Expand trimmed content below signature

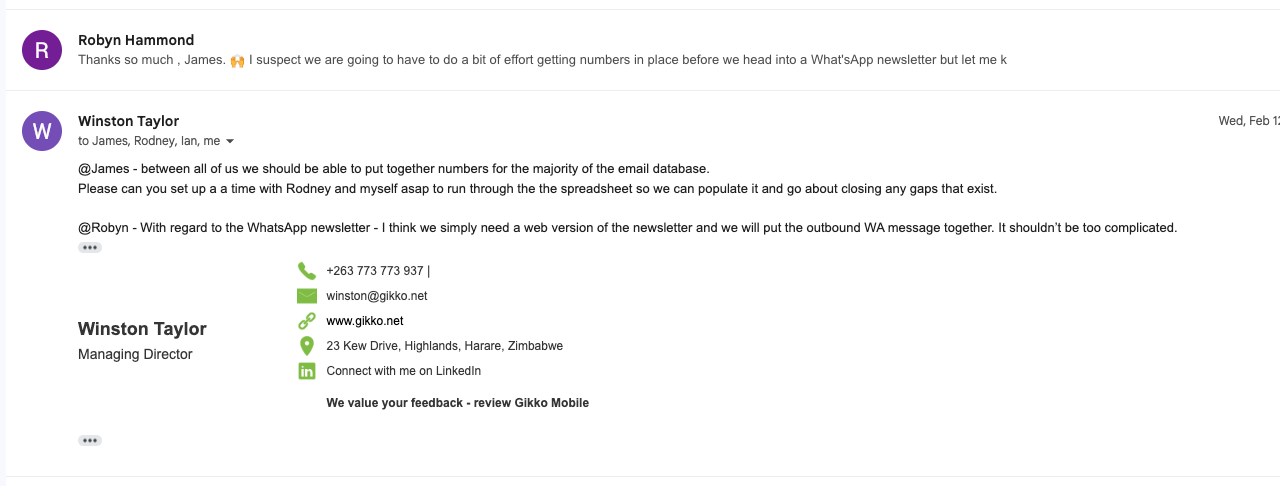pos(90,441)
